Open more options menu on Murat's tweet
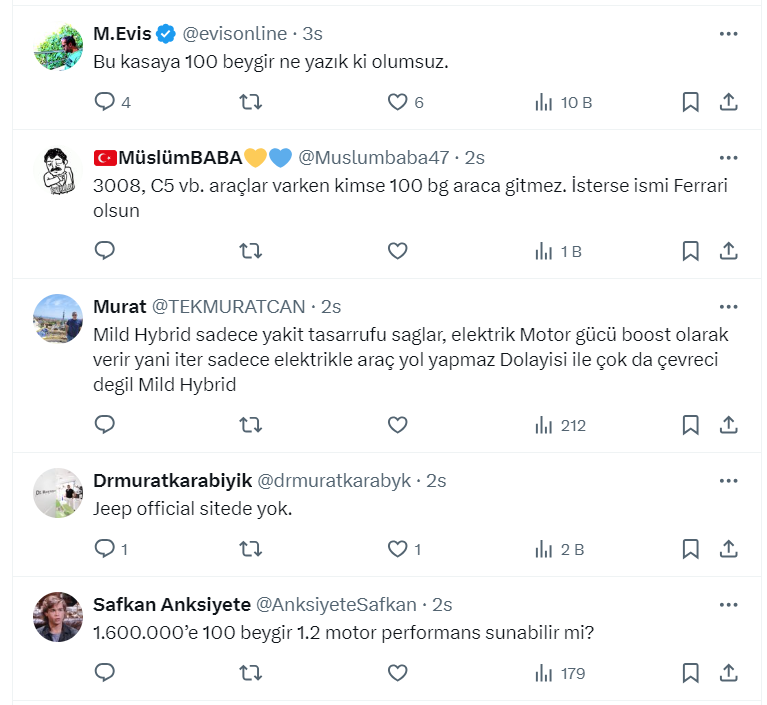This screenshot has height=705, width=767. point(729,306)
